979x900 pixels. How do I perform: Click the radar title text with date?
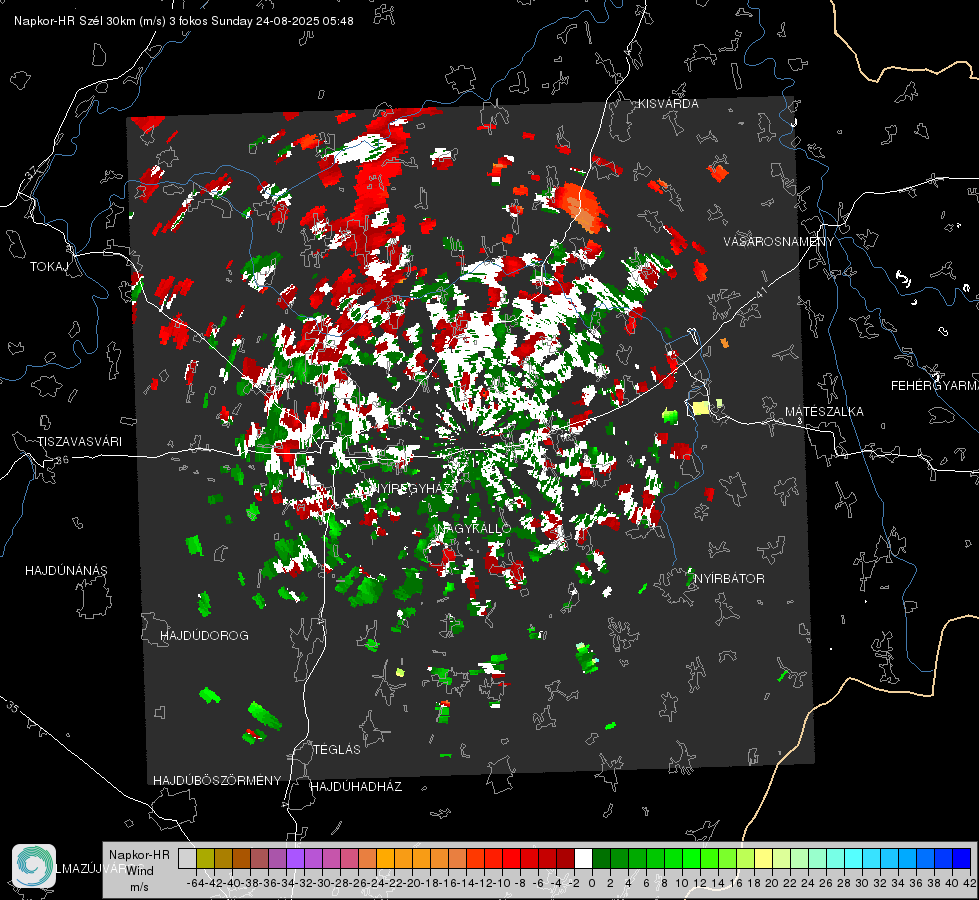184,21
